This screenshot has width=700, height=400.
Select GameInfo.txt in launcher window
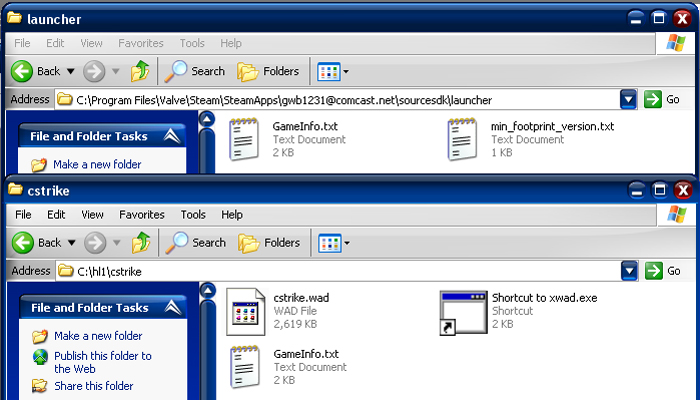tap(244, 139)
